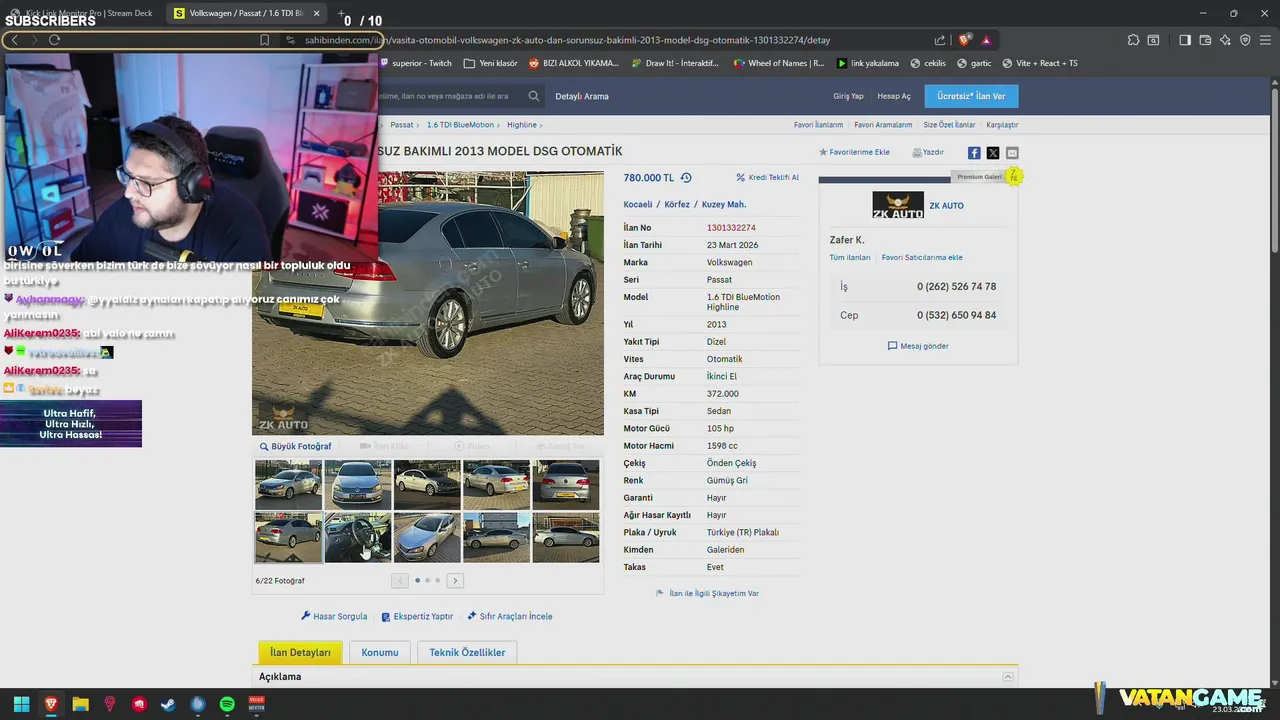Select the Volkswagen / Passat browser tab

248,13
